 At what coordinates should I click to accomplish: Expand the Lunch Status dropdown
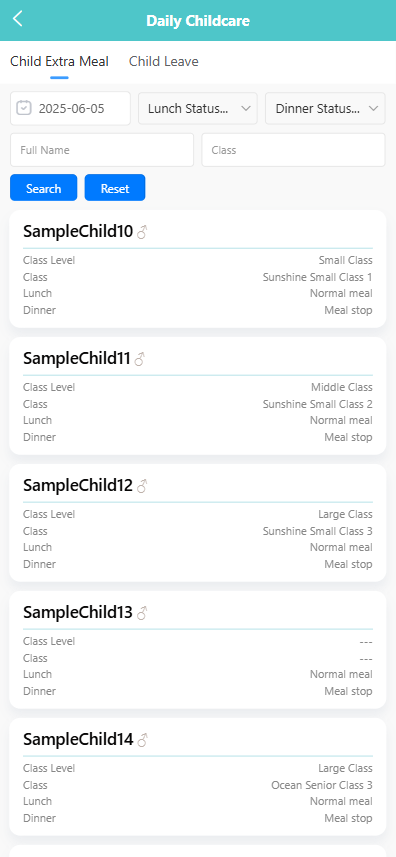[x=198, y=108]
